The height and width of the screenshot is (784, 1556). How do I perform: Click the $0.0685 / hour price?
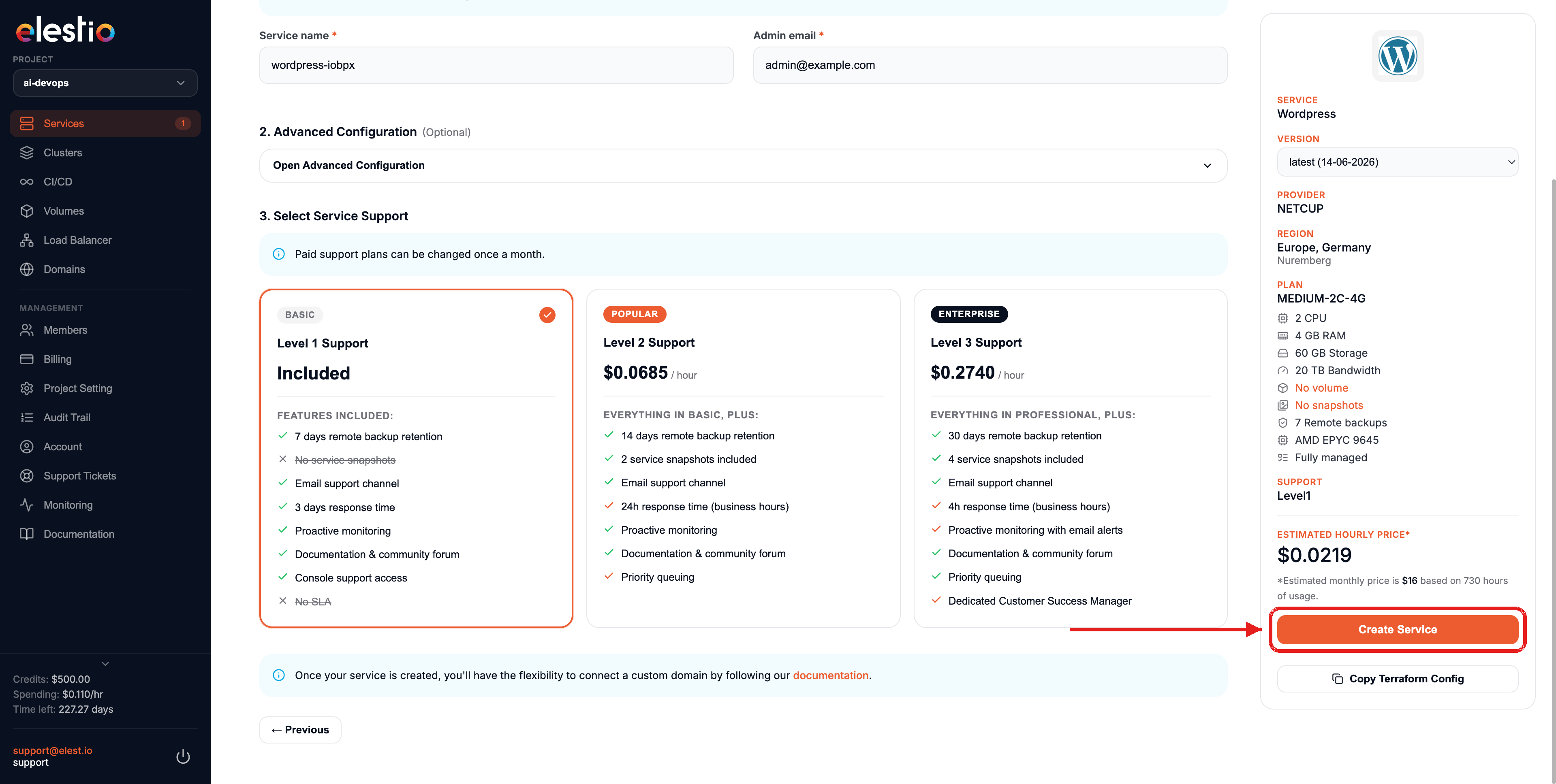pyautogui.click(x=650, y=373)
